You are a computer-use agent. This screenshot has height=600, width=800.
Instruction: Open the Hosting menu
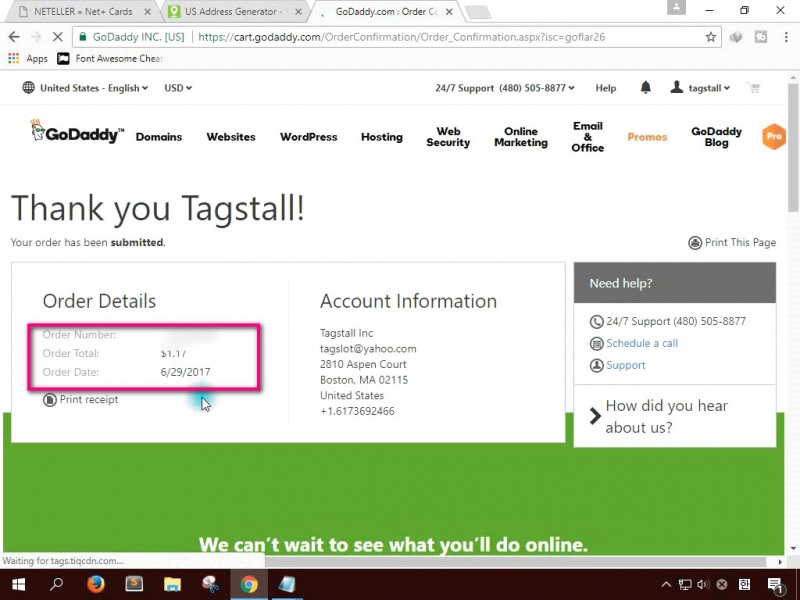click(382, 137)
